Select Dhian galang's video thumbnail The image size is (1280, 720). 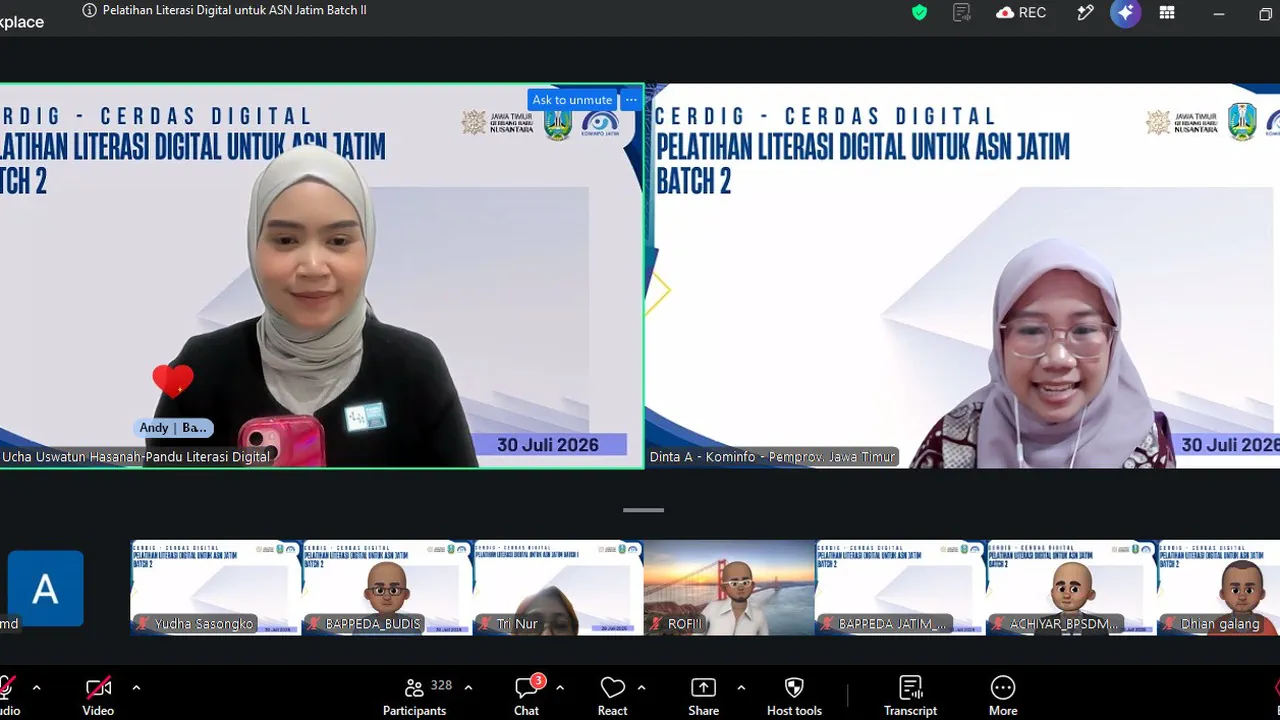[x=1219, y=588]
